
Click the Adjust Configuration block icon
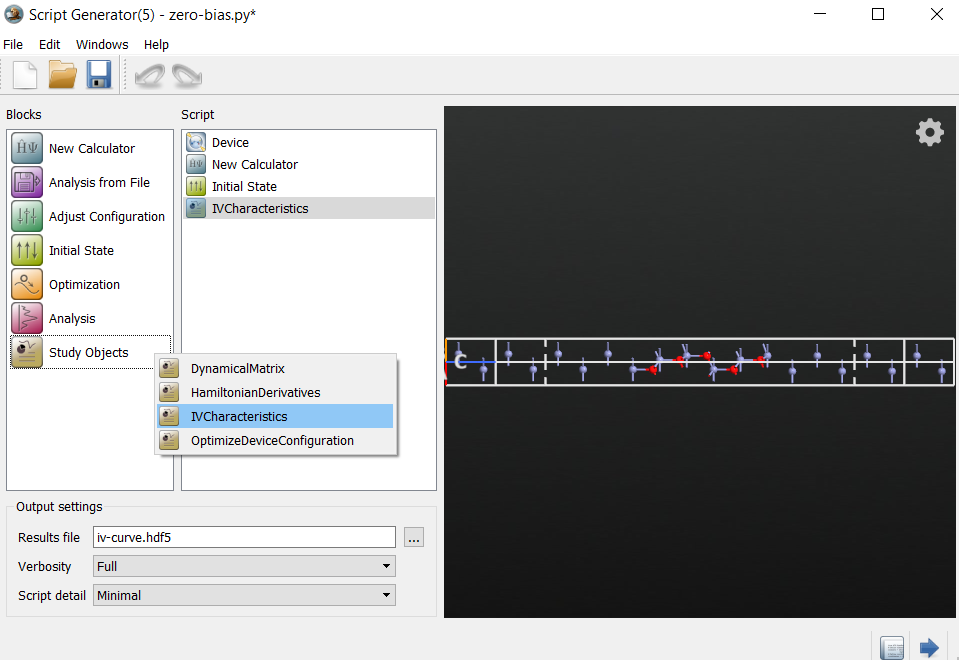coord(27,216)
